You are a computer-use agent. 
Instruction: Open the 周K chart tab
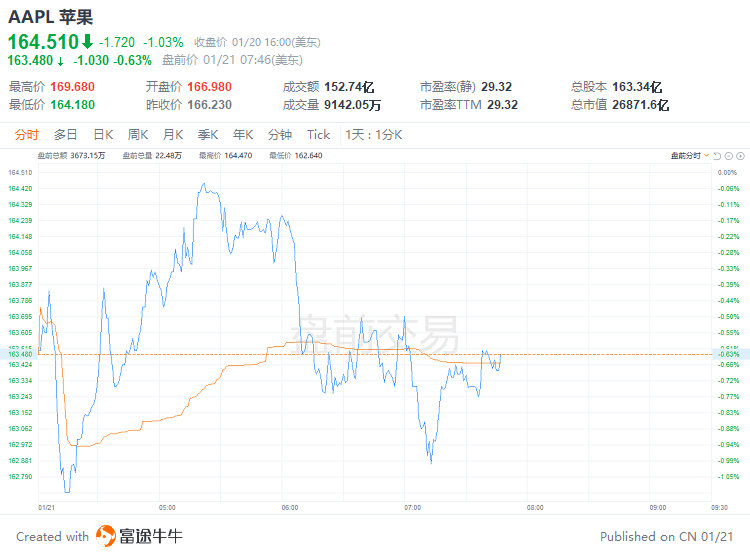tap(138, 135)
